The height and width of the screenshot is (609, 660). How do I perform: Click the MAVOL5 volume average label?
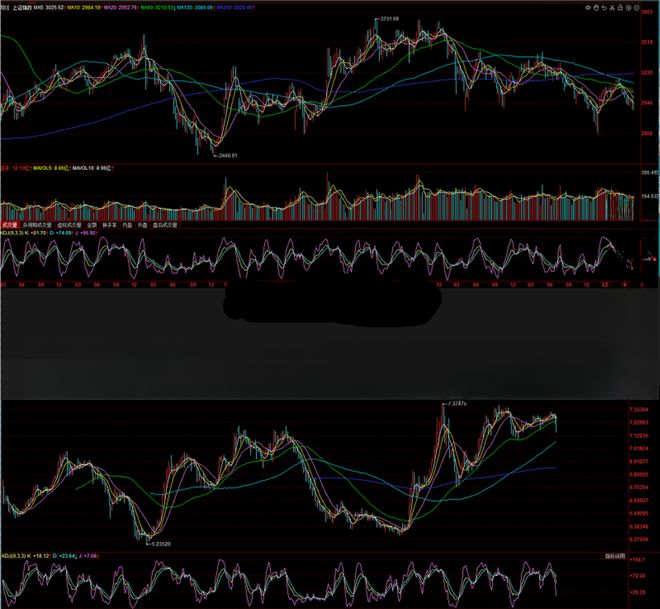[x=50, y=168]
